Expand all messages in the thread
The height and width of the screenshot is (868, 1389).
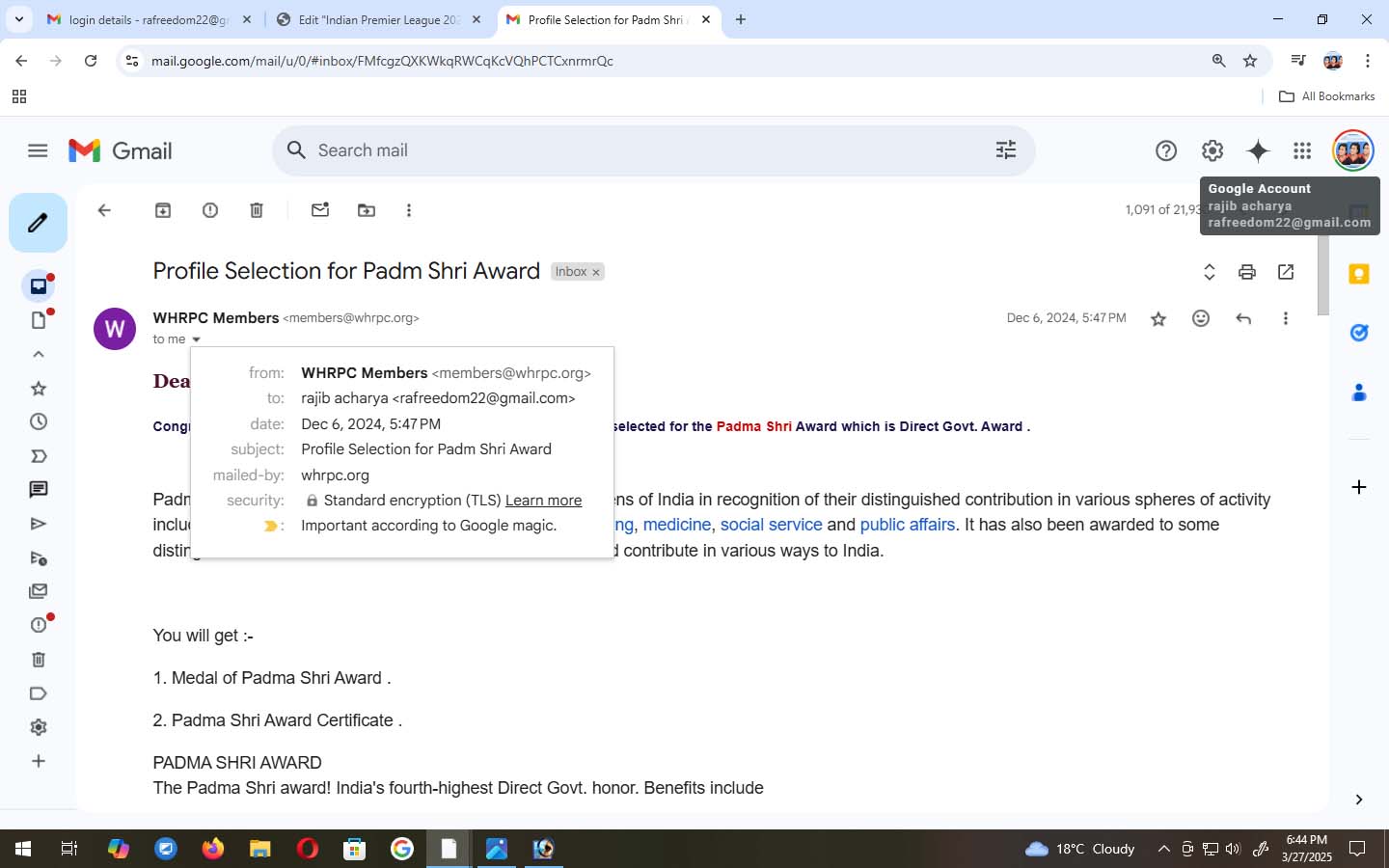tap(1210, 272)
